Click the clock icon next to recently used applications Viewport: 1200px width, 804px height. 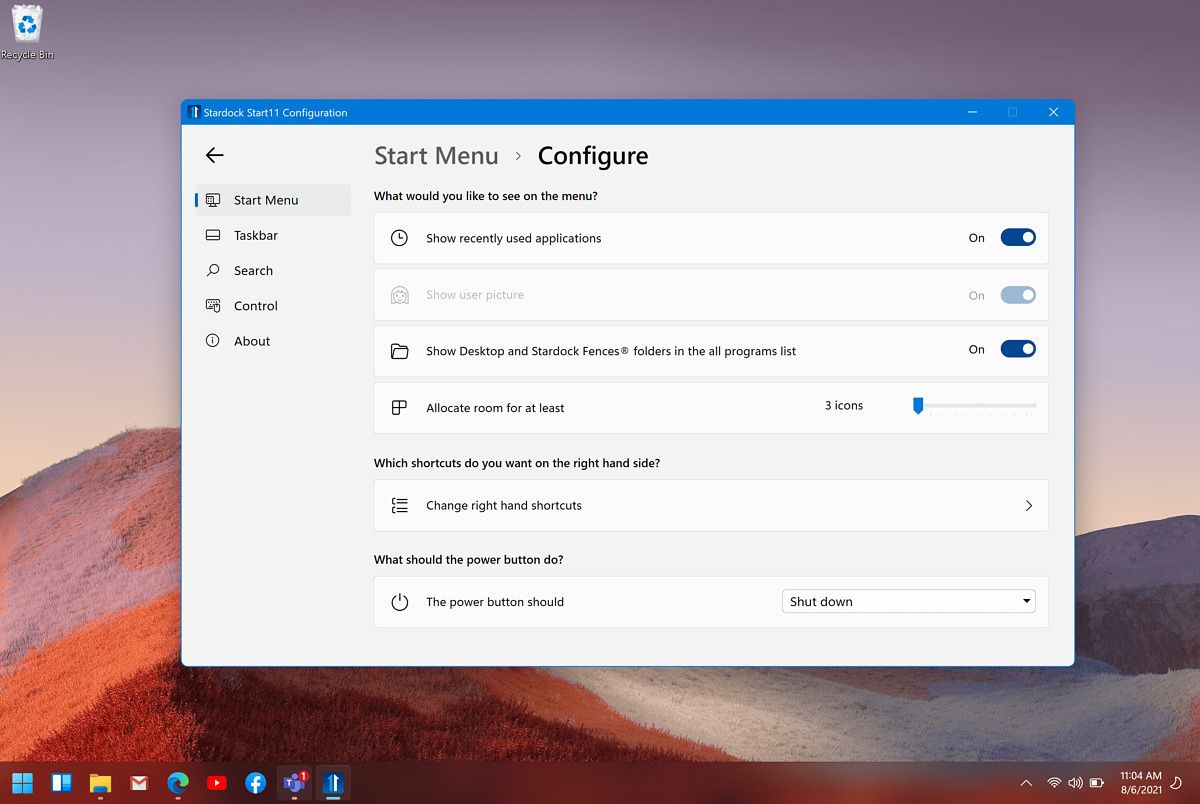[400, 238]
